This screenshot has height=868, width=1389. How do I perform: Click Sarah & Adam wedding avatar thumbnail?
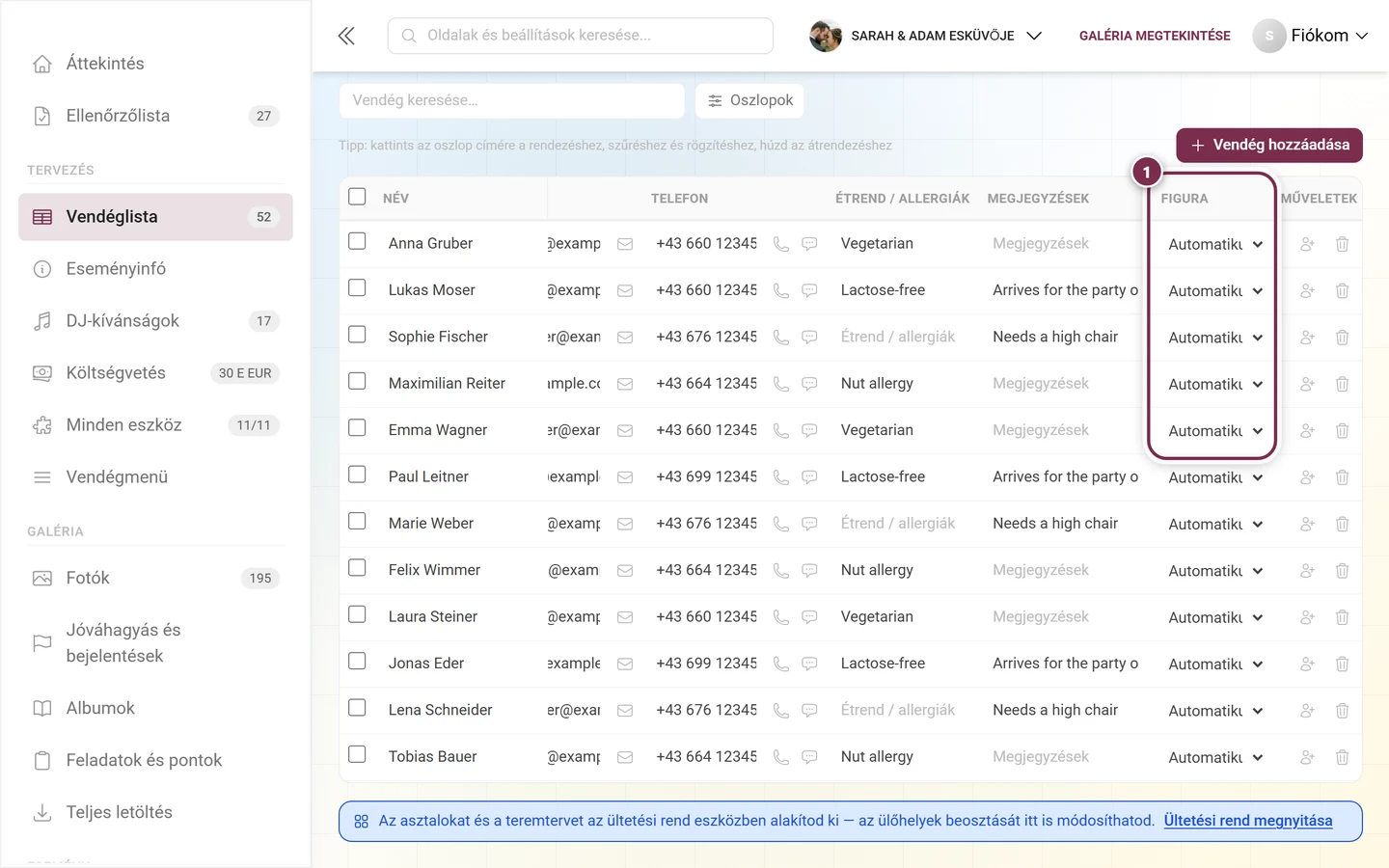[x=826, y=36]
